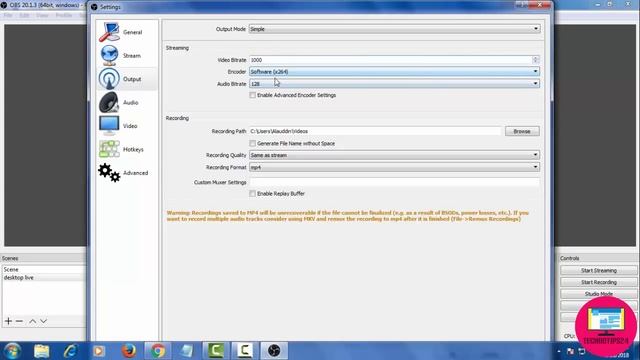The height and width of the screenshot is (360, 640).
Task: Click the Video Bitrate stepper arrows
Action: 536,60
